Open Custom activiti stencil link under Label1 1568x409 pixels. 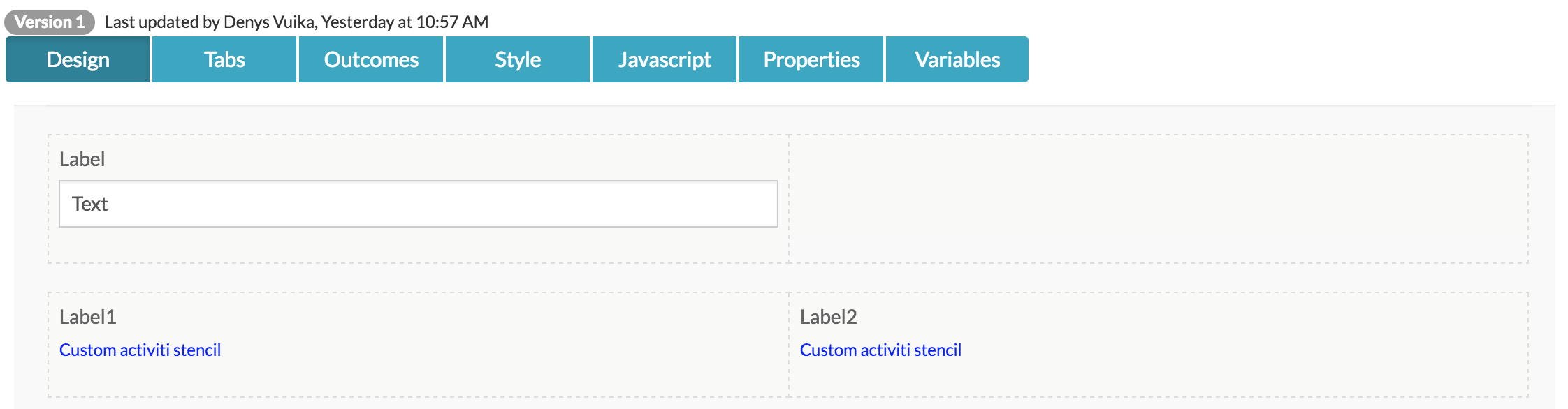[140, 350]
